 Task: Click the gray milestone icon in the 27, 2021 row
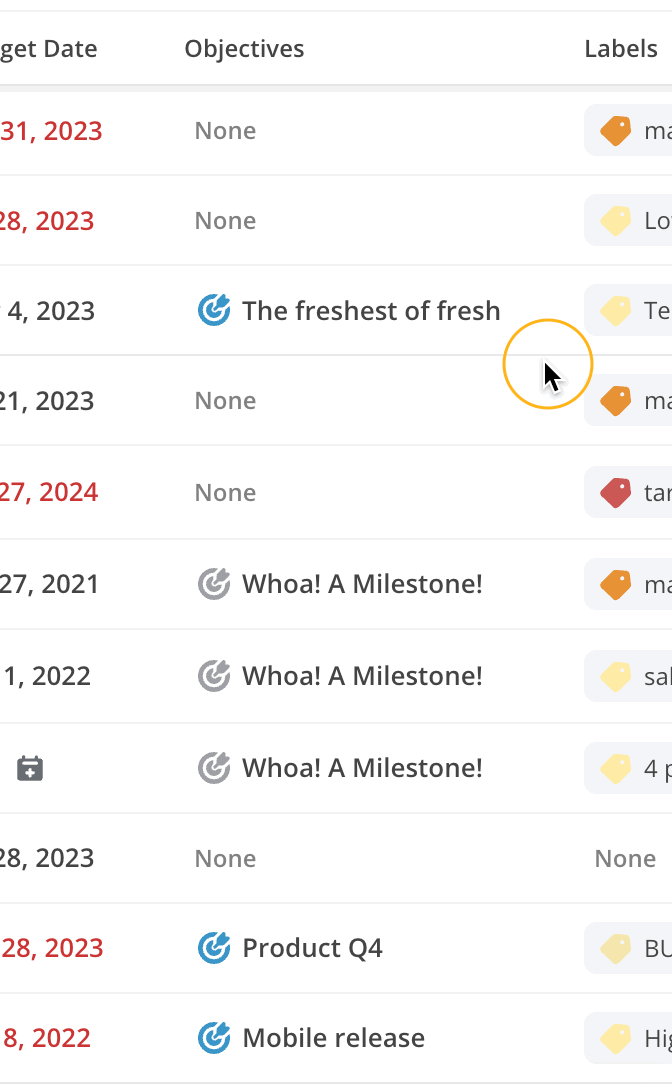pyautogui.click(x=214, y=584)
